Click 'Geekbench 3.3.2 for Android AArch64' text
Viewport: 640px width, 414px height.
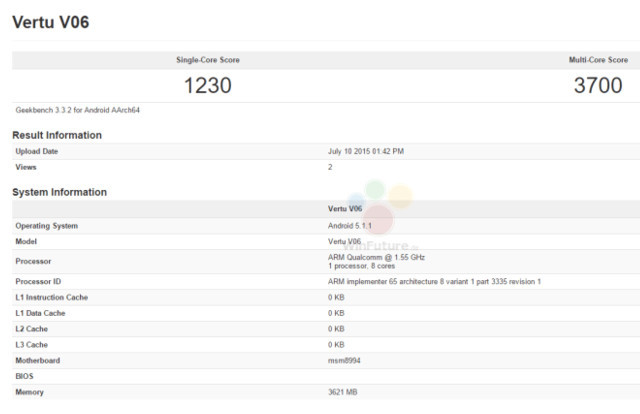pyautogui.click(x=78, y=110)
